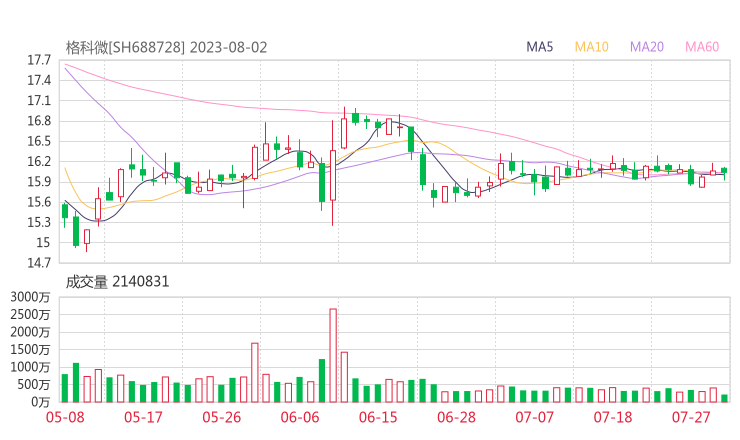740x440 pixels.
Task: Click the long red candlestick with the lowest wick near 06-06
Action: 333,173
